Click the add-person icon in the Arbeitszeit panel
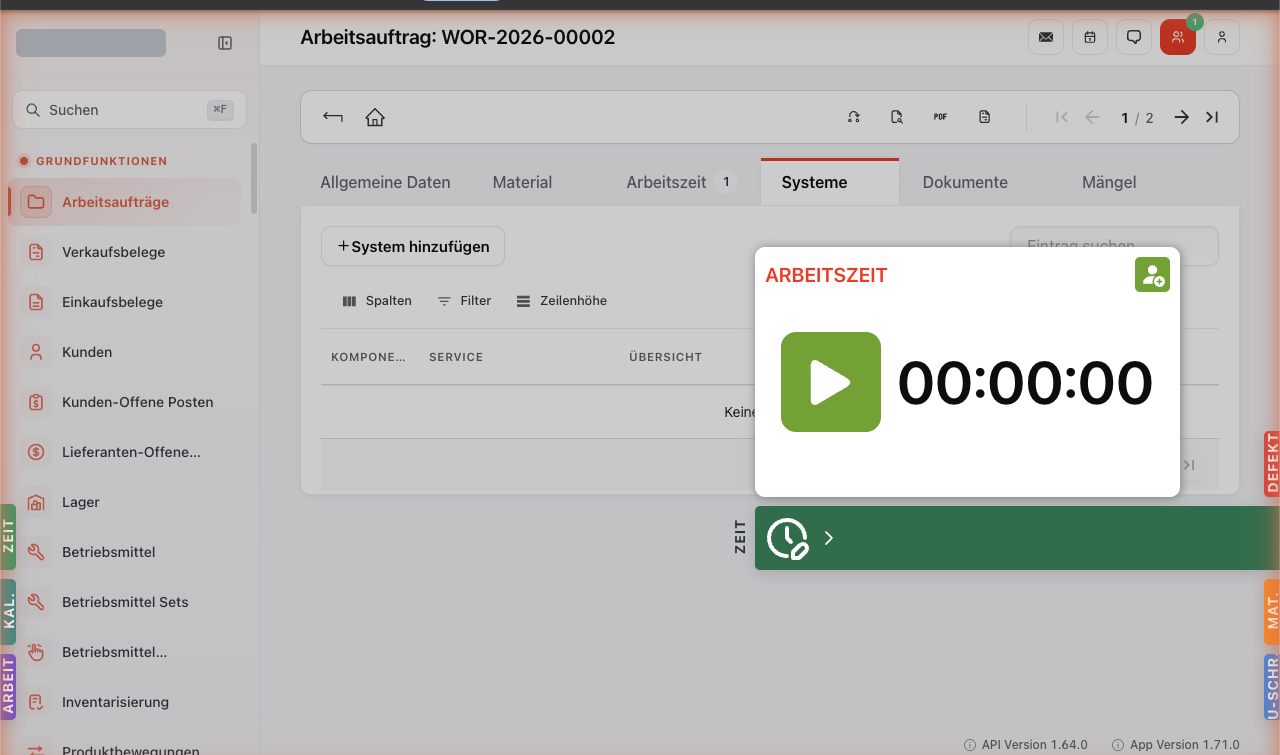Viewport: 1280px width, 755px height. pos(1152,275)
